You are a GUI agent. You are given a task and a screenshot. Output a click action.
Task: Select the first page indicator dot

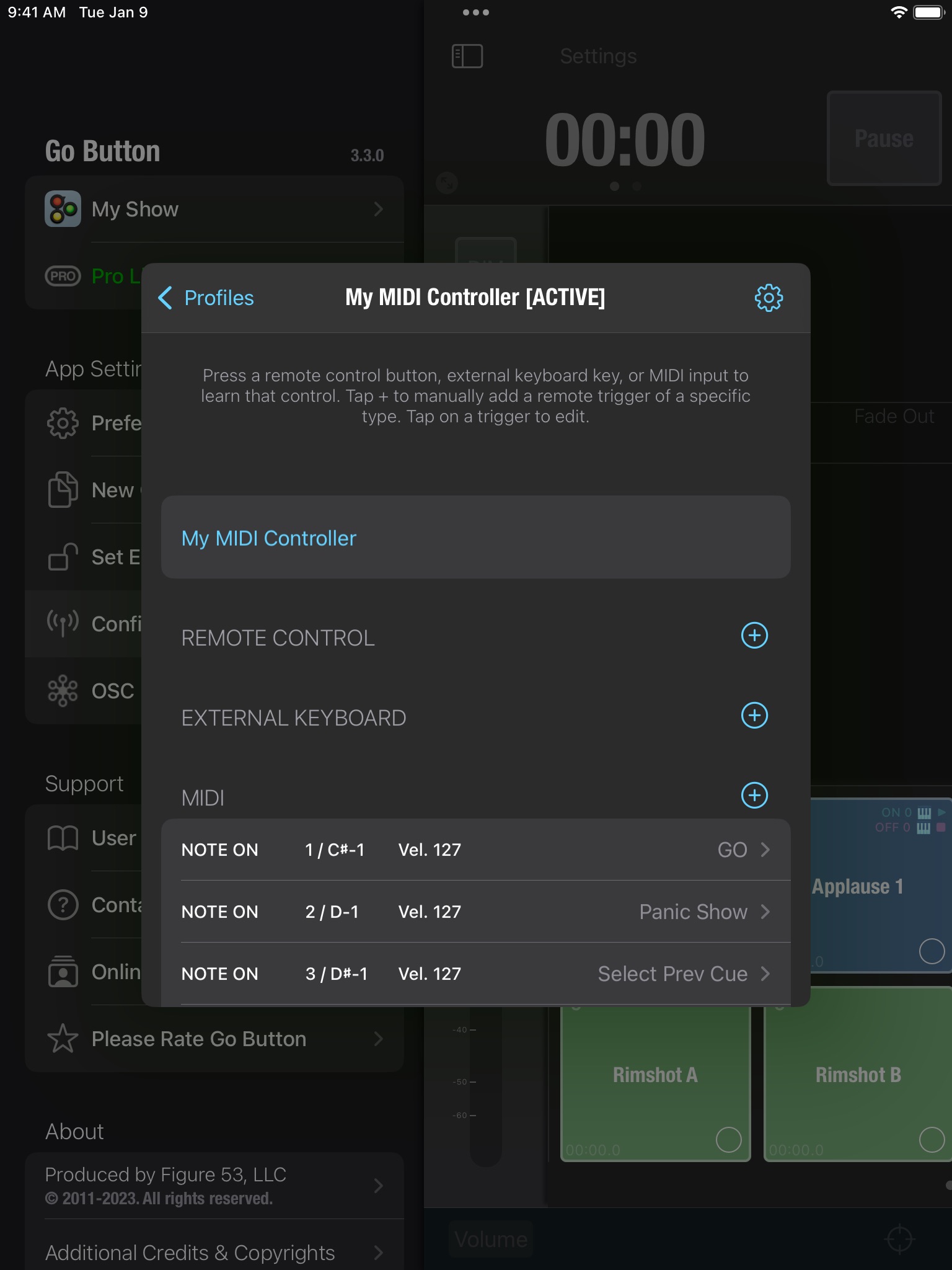coord(614,186)
